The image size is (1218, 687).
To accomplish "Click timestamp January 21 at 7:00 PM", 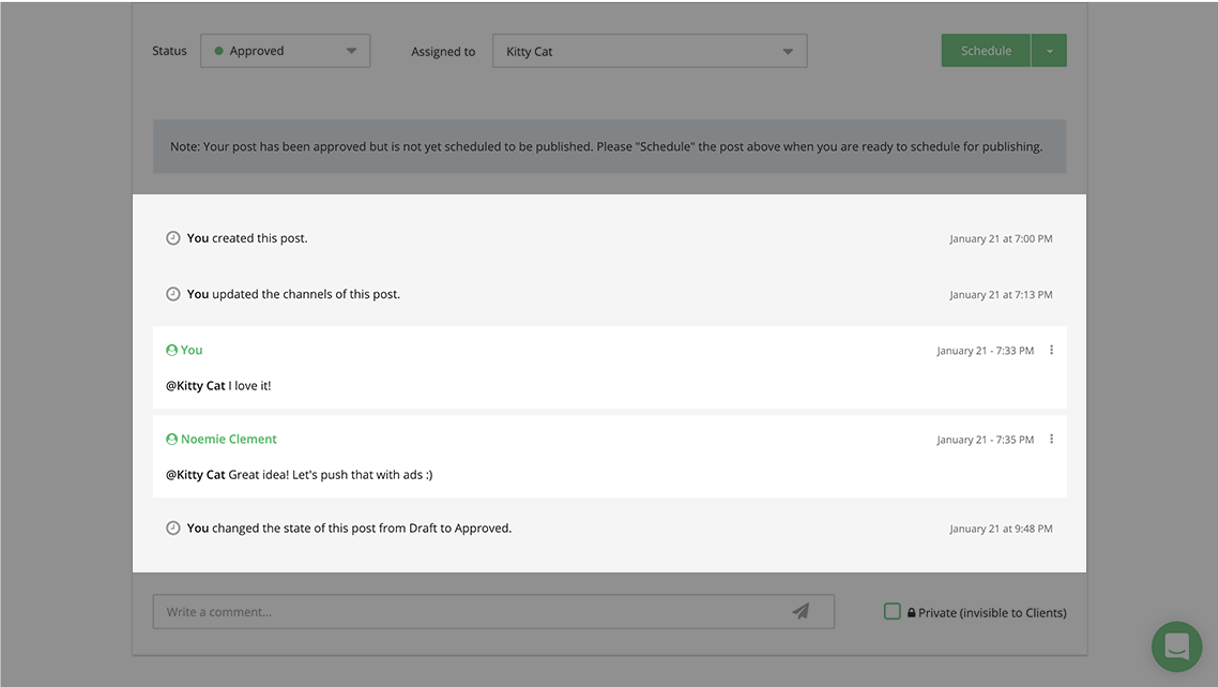I will (x=1001, y=239).
